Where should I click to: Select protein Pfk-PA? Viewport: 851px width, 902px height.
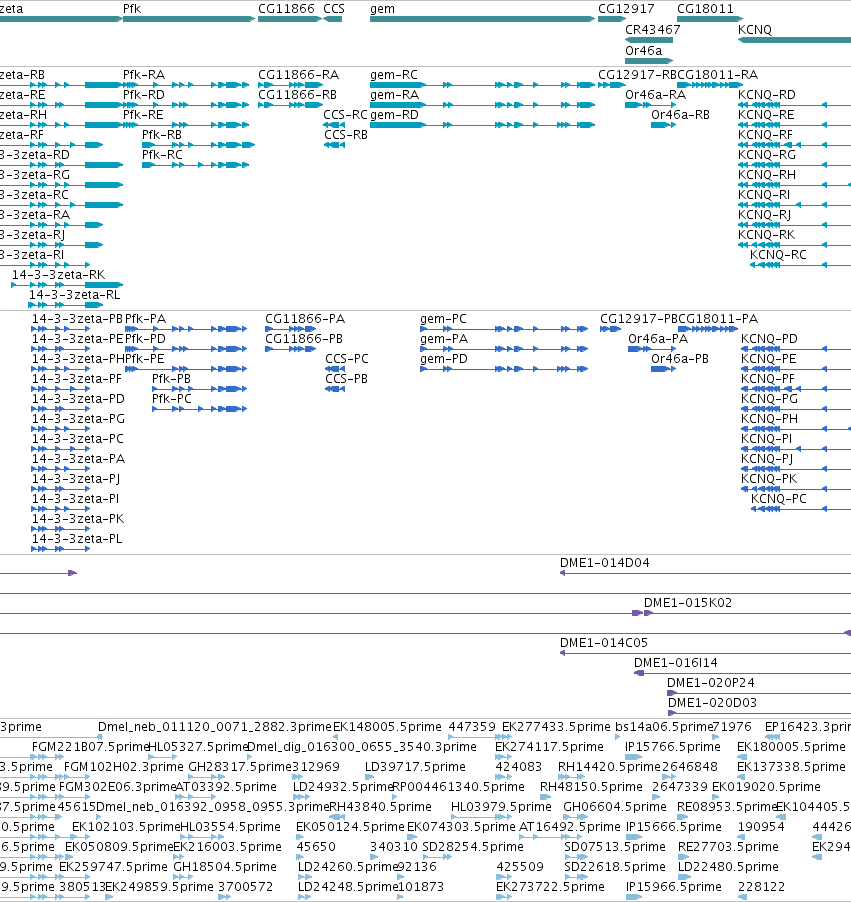tap(146, 319)
